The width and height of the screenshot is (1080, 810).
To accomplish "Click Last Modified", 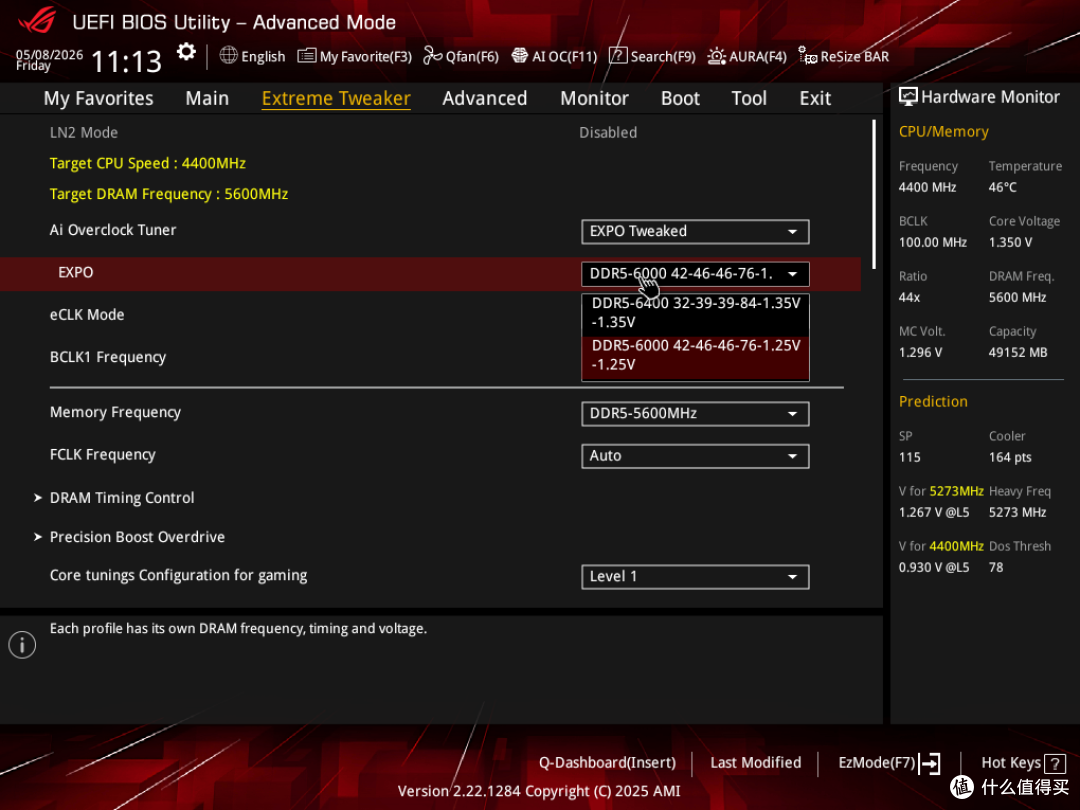I will [x=756, y=762].
